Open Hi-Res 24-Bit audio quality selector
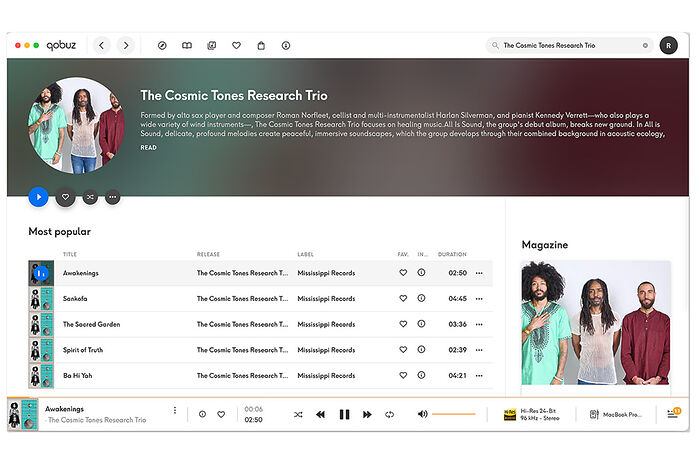Image resolution: width=696 pixels, height=464 pixels. [532, 414]
